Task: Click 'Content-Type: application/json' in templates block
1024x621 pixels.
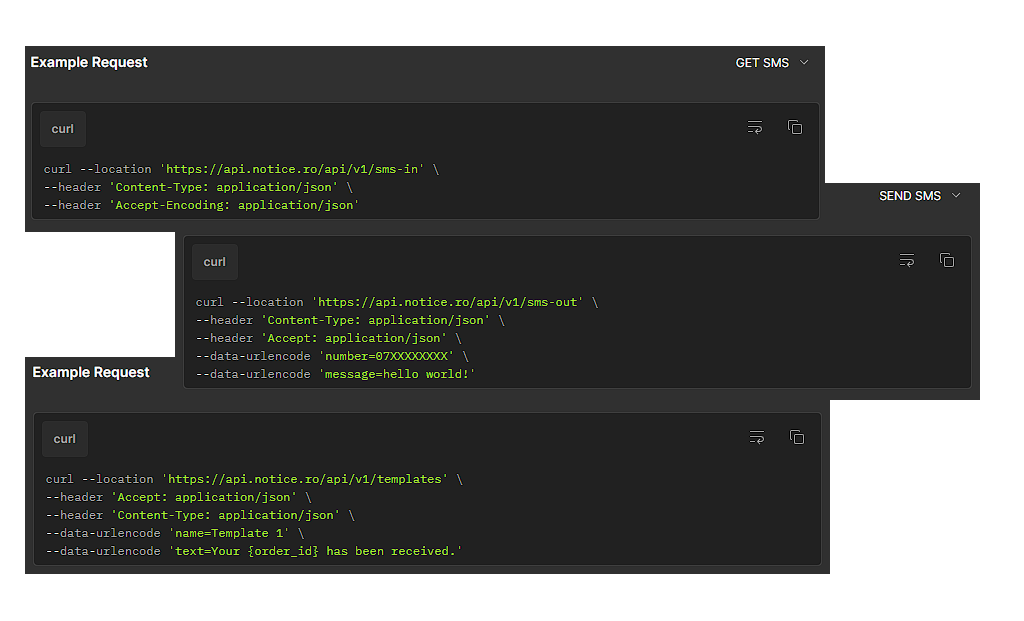Action: (226, 515)
